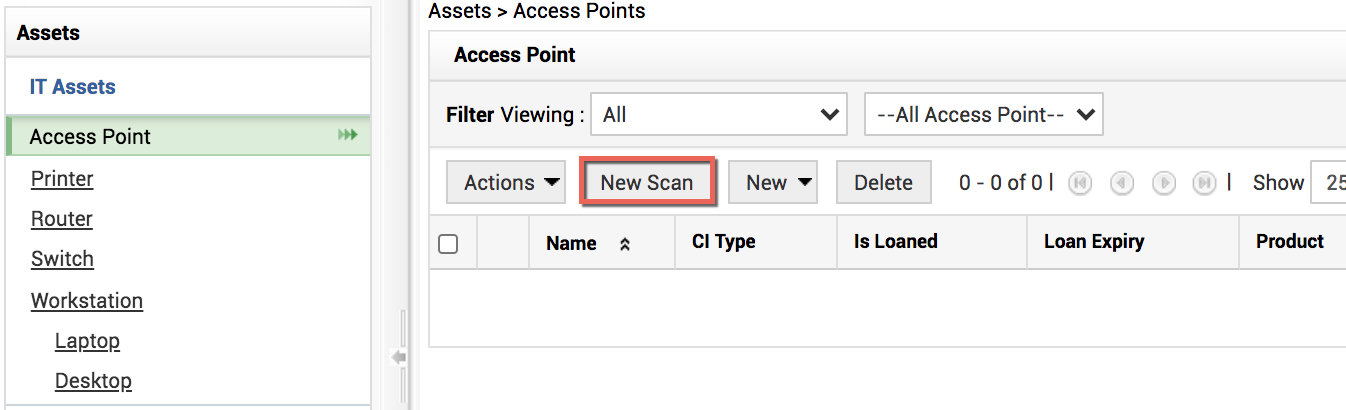Go to first page pagination icon

point(1080,183)
